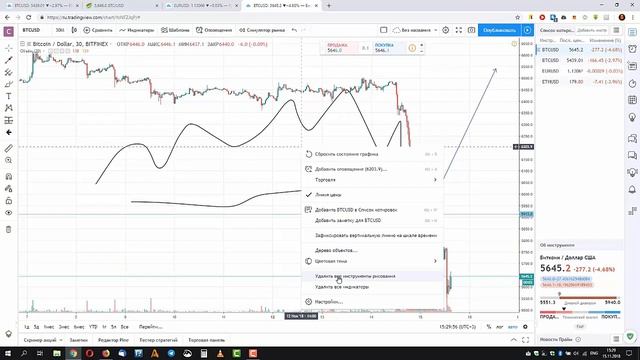Screen dimensions: 640x360
Task: Select the brush drawing tool
Action: pos(9,84)
